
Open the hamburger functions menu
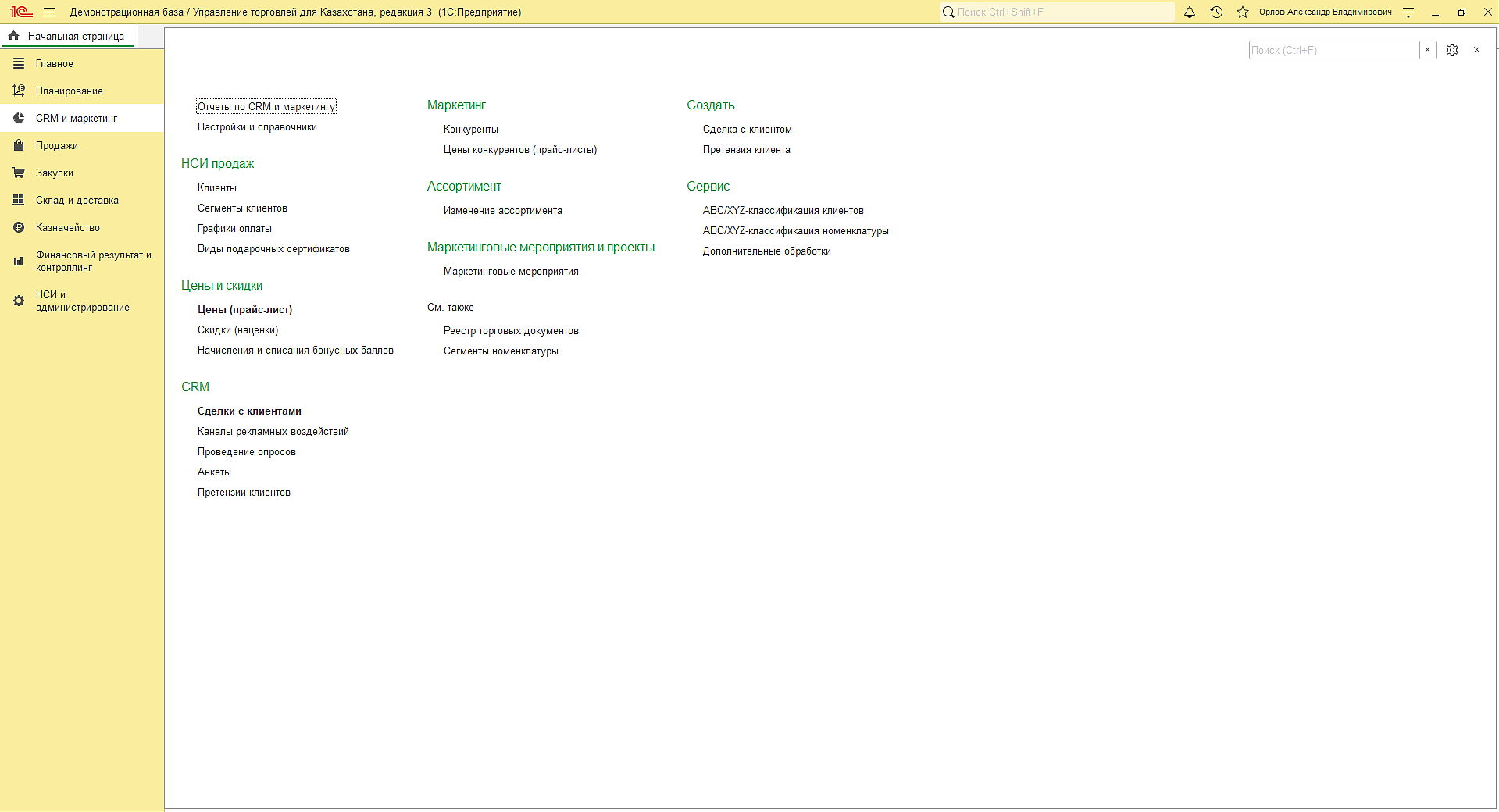tap(49, 12)
